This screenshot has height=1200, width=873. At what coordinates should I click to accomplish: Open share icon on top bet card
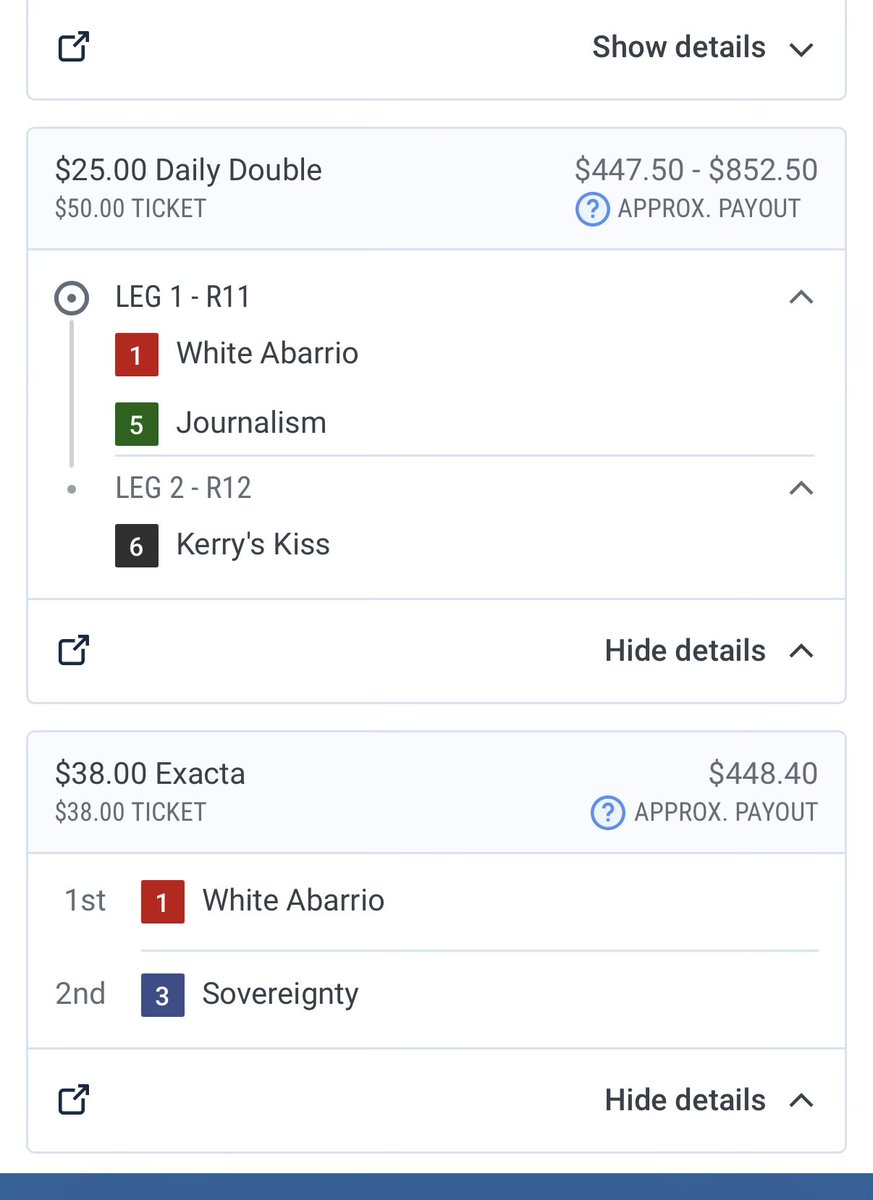(74, 47)
